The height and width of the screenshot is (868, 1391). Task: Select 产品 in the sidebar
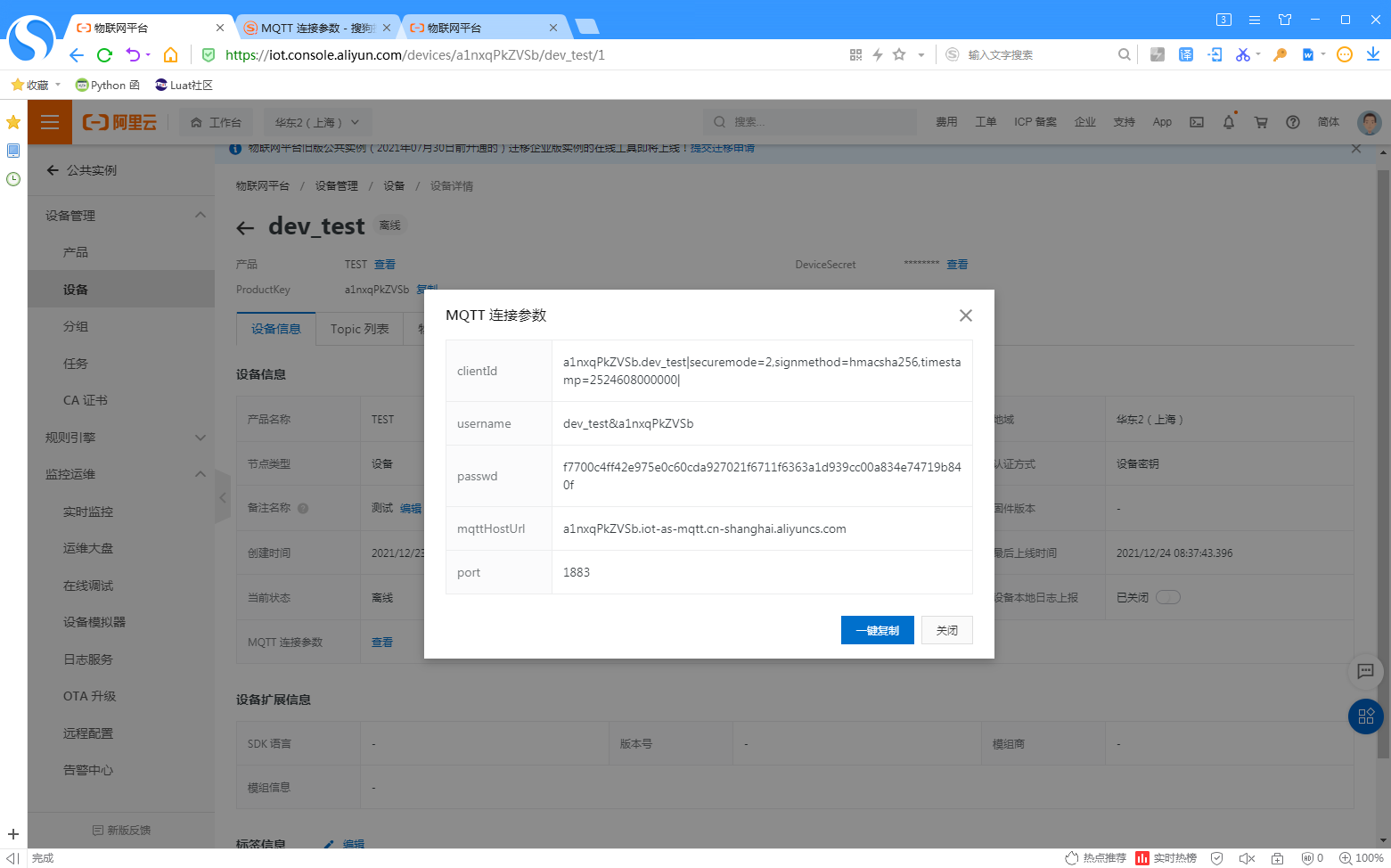tap(76, 252)
